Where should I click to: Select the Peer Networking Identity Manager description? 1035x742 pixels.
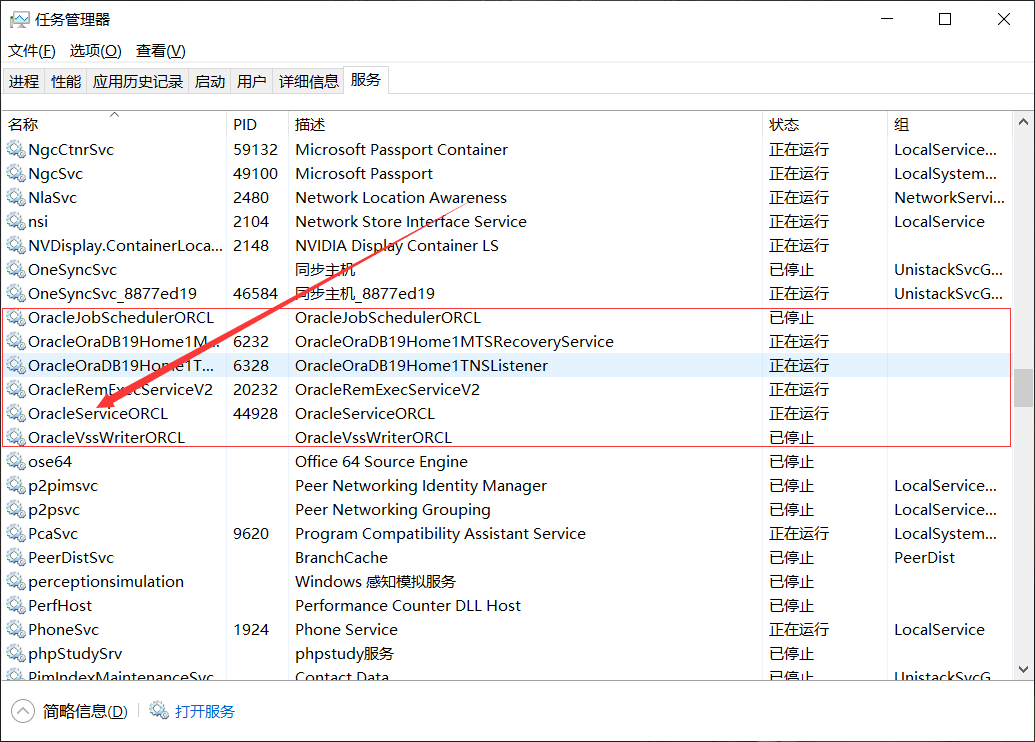[420, 486]
